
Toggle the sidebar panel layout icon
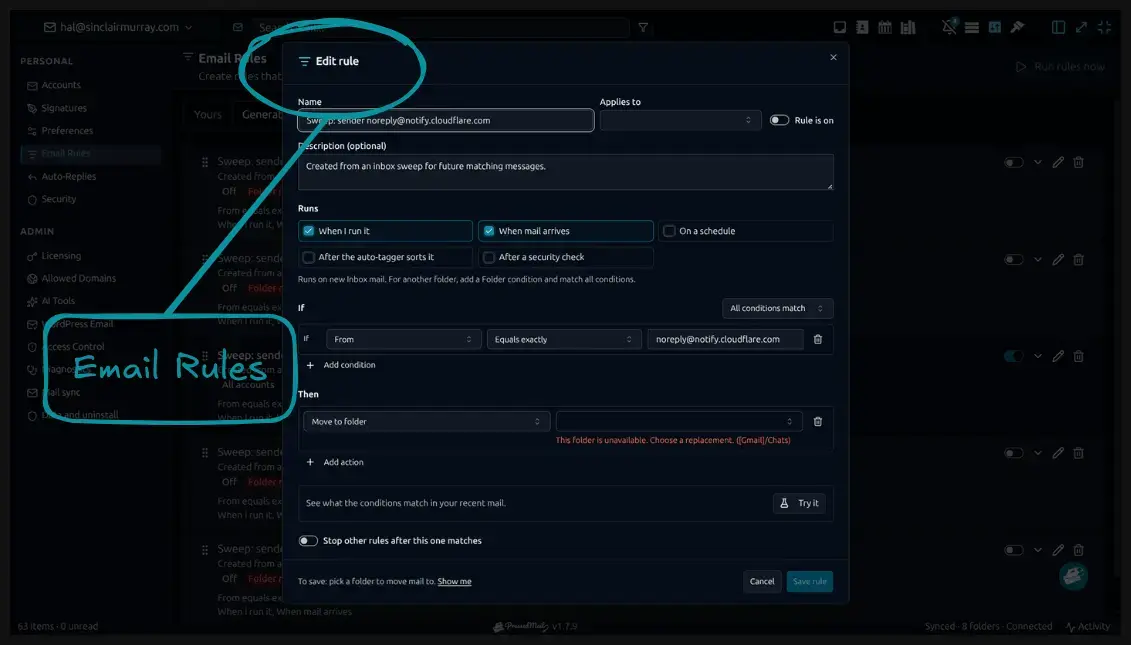[1058, 27]
